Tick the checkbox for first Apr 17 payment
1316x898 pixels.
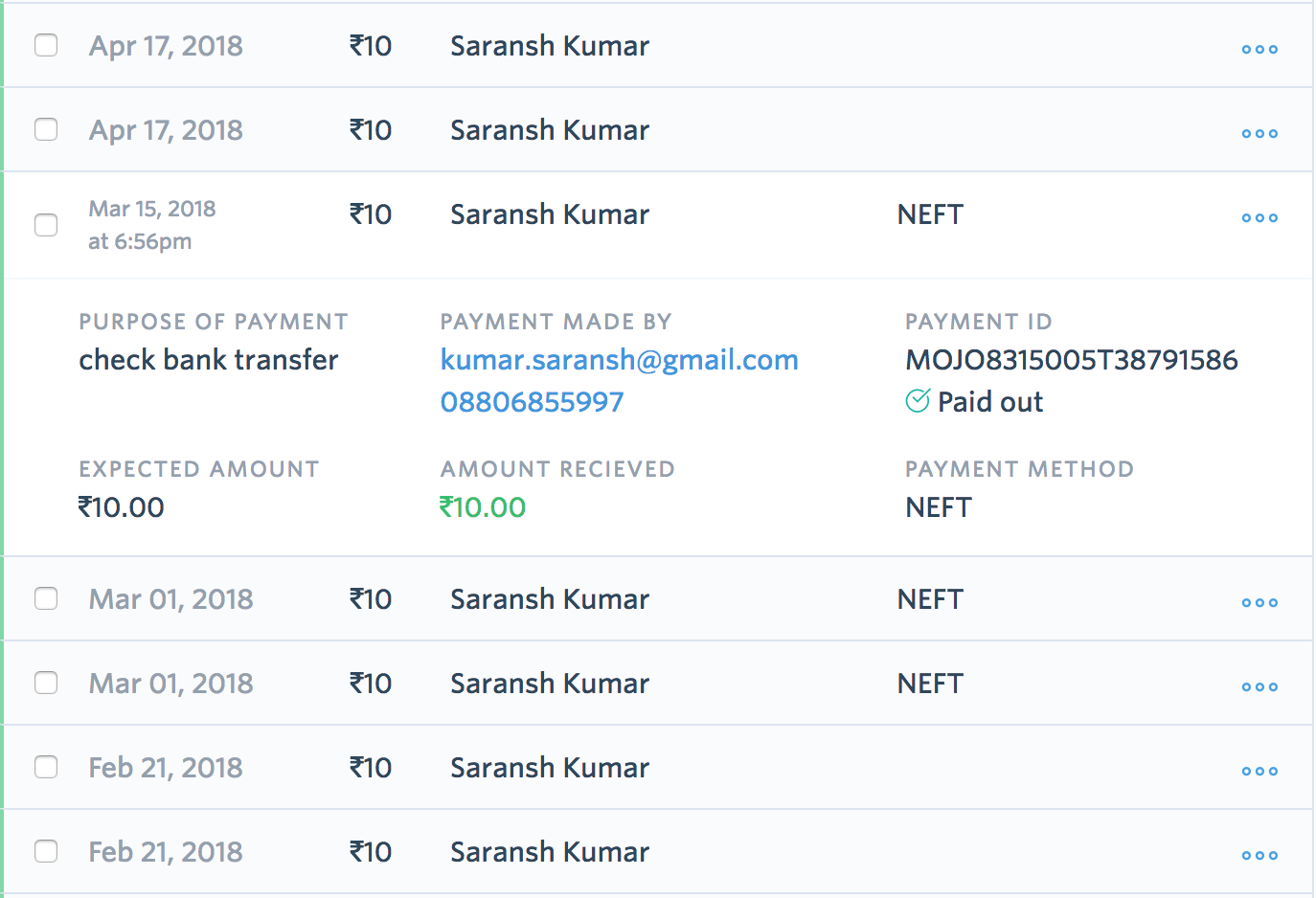coord(46,45)
